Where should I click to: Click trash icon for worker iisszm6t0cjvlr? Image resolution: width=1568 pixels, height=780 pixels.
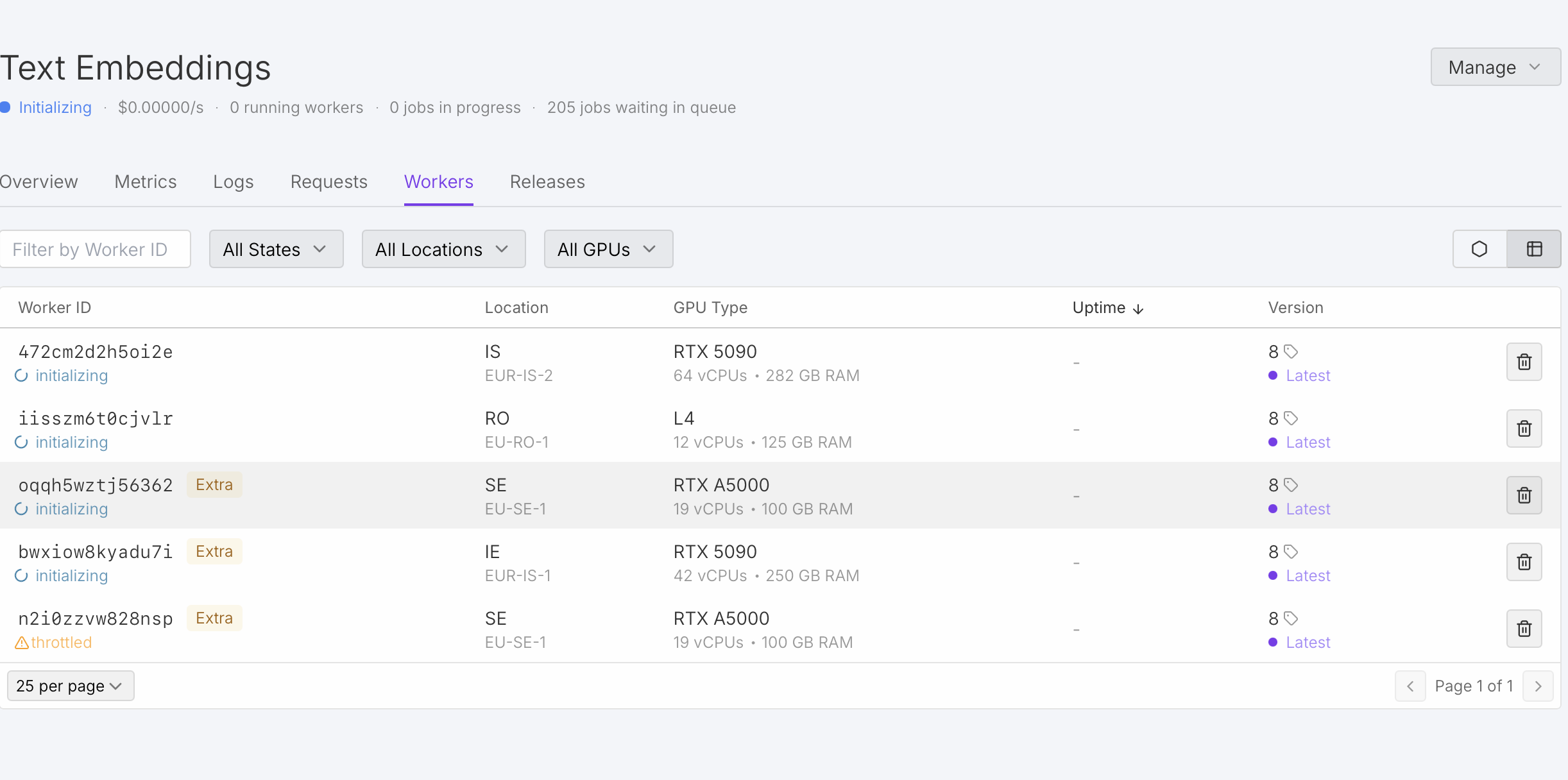coord(1524,428)
